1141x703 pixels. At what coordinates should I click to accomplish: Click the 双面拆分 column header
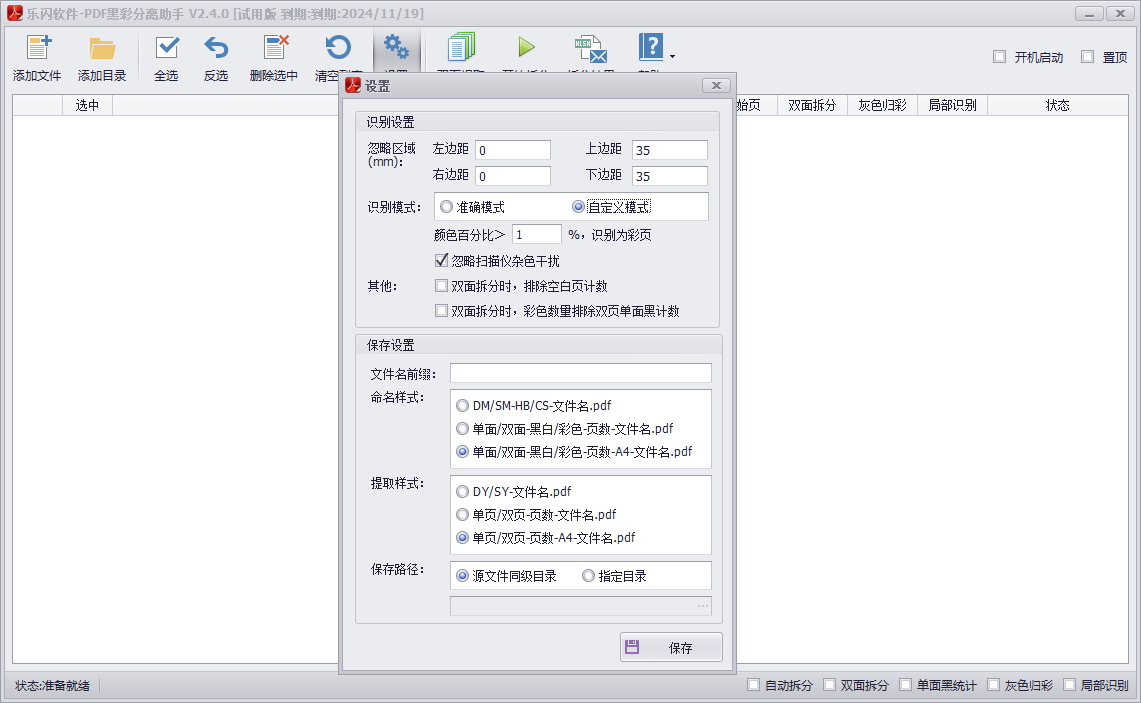(813, 106)
